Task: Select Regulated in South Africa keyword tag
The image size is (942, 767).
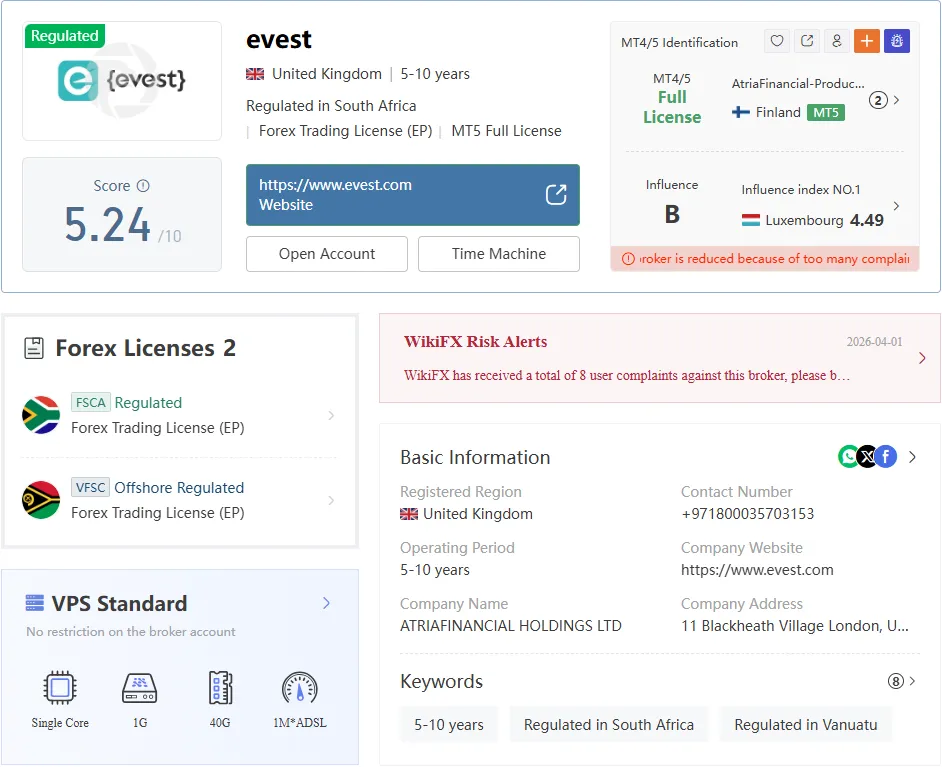Action: click(x=609, y=724)
